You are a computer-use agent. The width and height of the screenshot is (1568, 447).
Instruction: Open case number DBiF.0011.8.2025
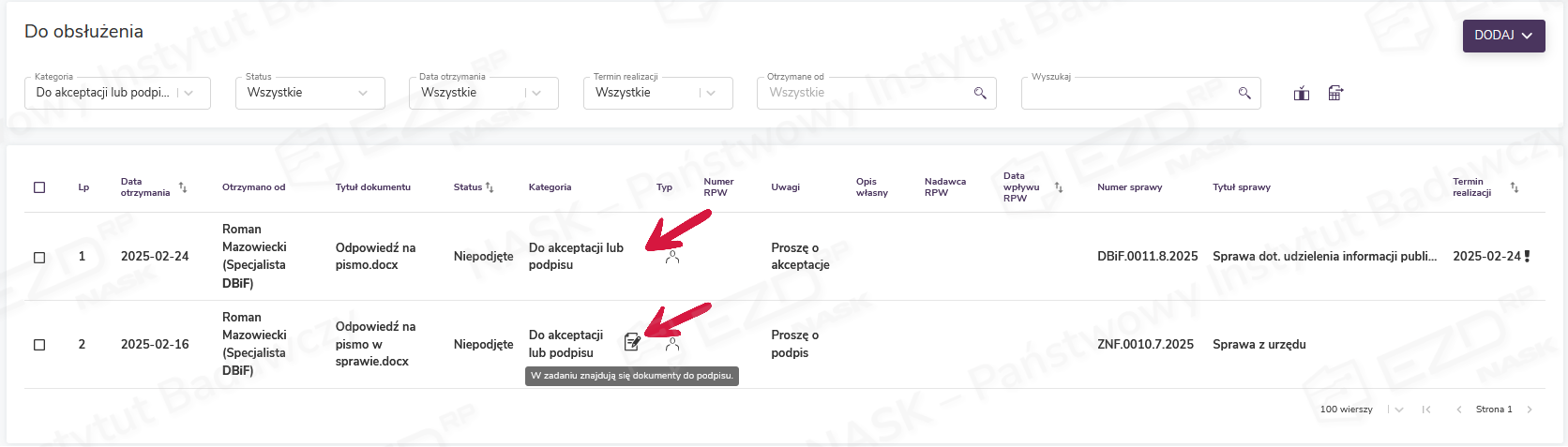[1147, 257]
